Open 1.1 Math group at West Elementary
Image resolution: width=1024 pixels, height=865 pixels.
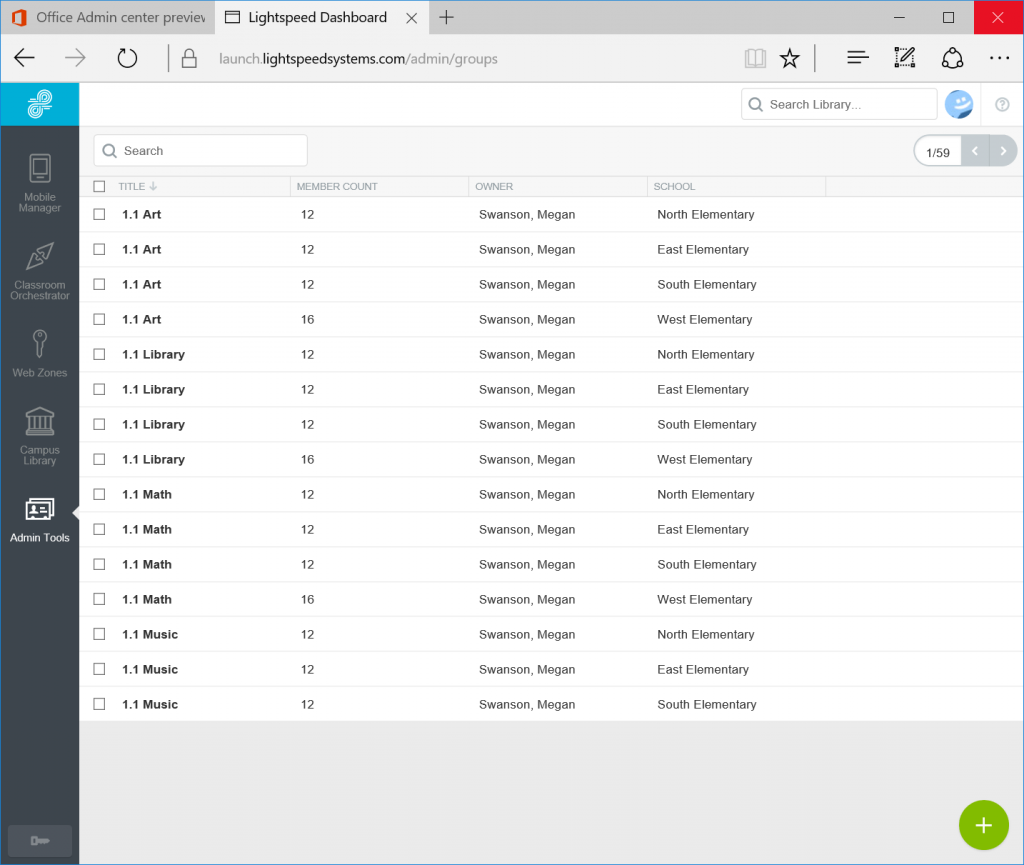[x=146, y=600]
